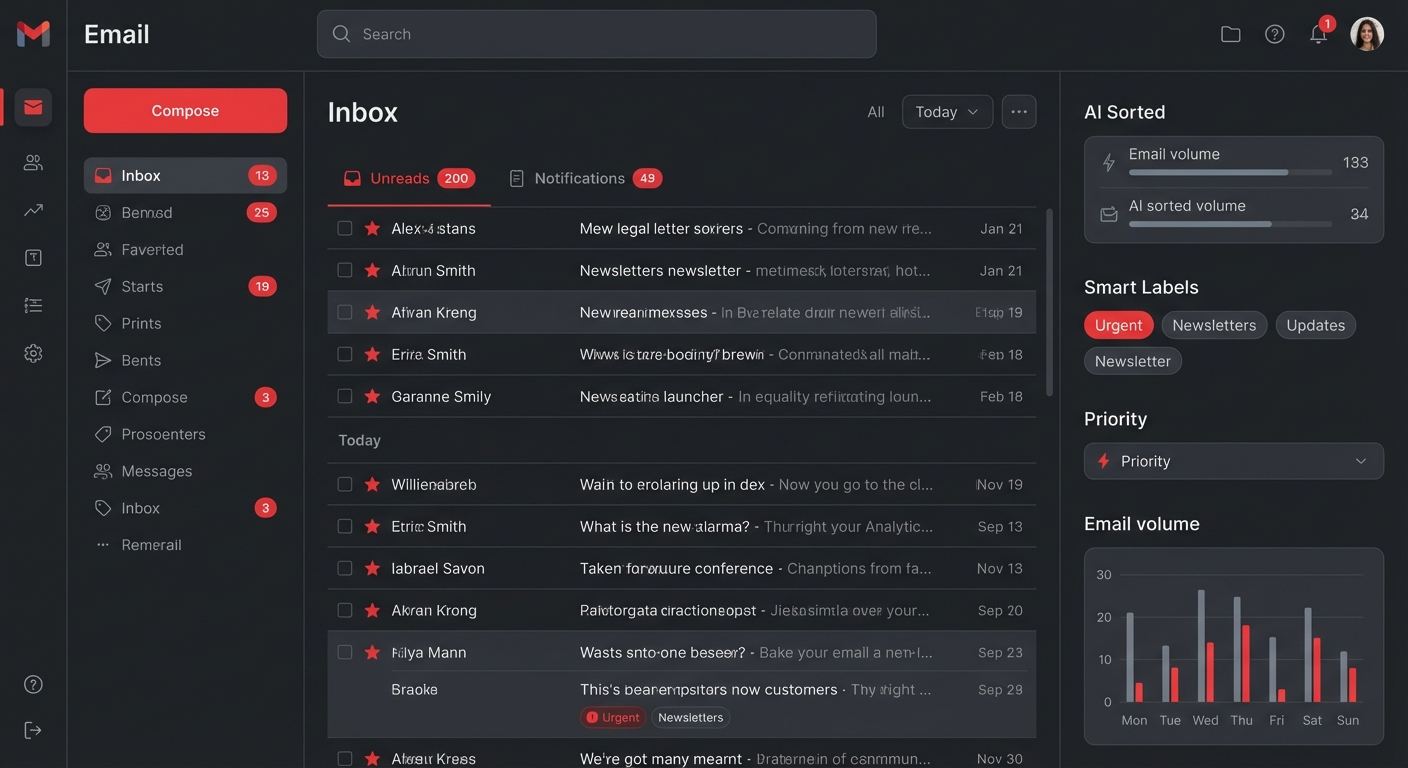
Task: Select the Urgent smart label
Action: (x=1118, y=325)
